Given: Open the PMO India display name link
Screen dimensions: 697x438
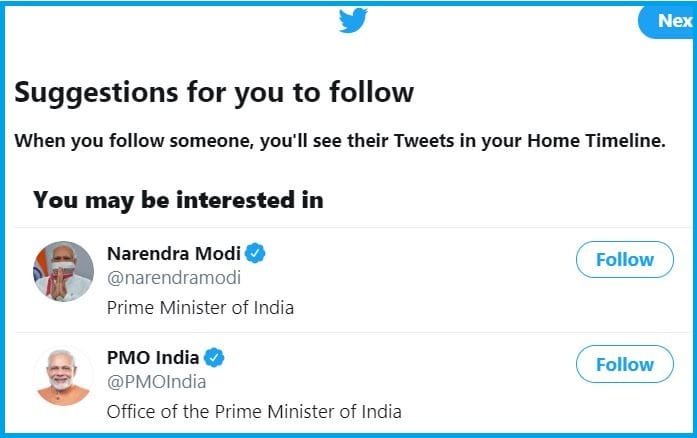Looking at the screenshot, I should click(x=153, y=358).
